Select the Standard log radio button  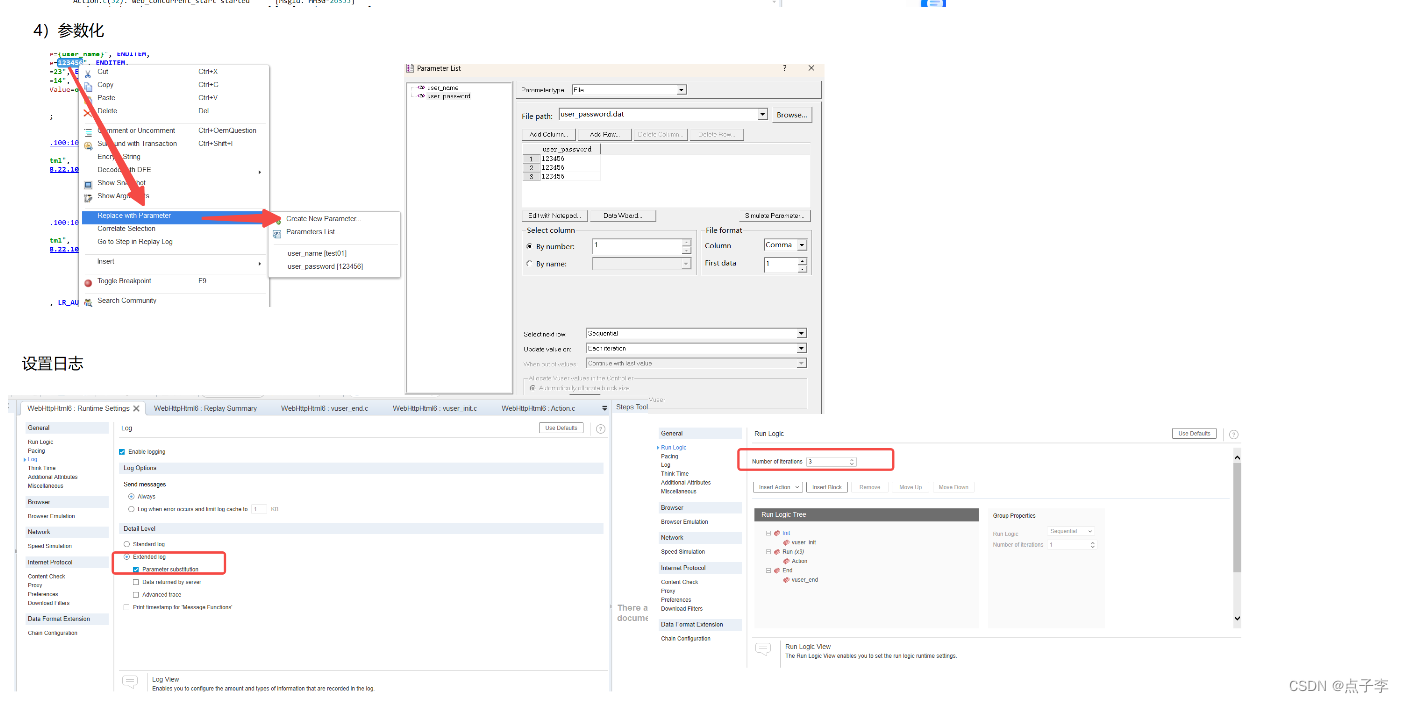[126, 544]
